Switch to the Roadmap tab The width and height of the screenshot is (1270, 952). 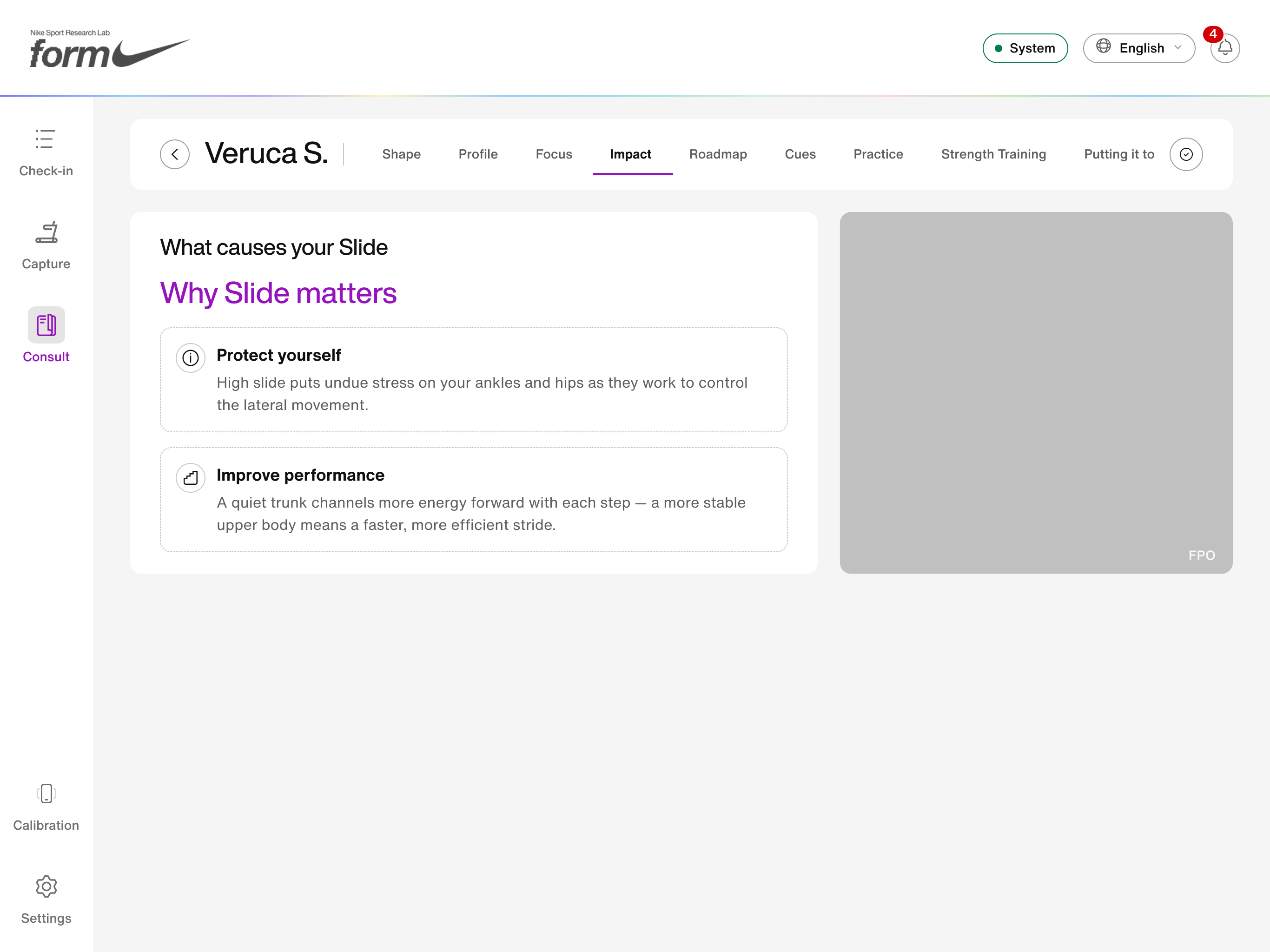coord(718,154)
